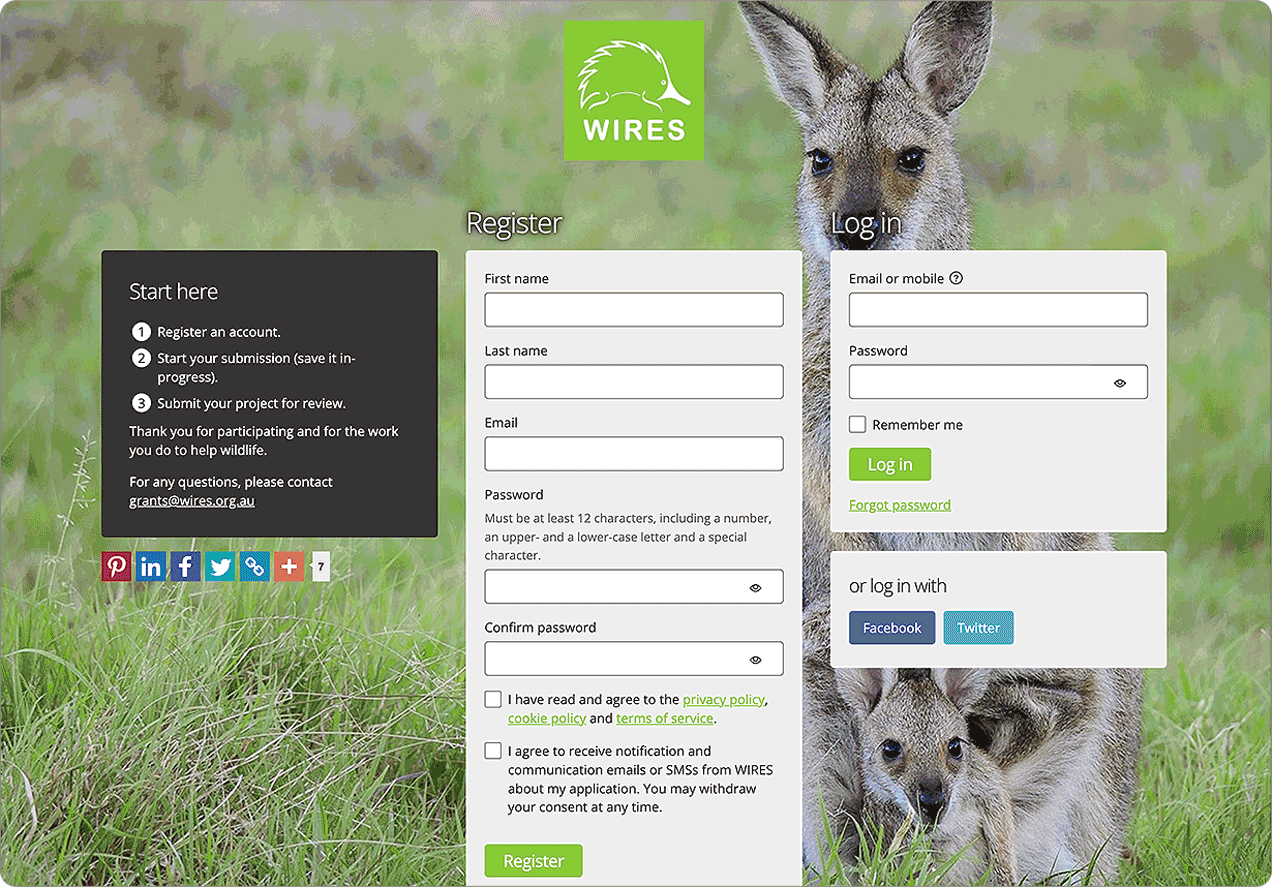Log in with Twitter
This screenshot has height=887, width=1272.
tap(978, 627)
